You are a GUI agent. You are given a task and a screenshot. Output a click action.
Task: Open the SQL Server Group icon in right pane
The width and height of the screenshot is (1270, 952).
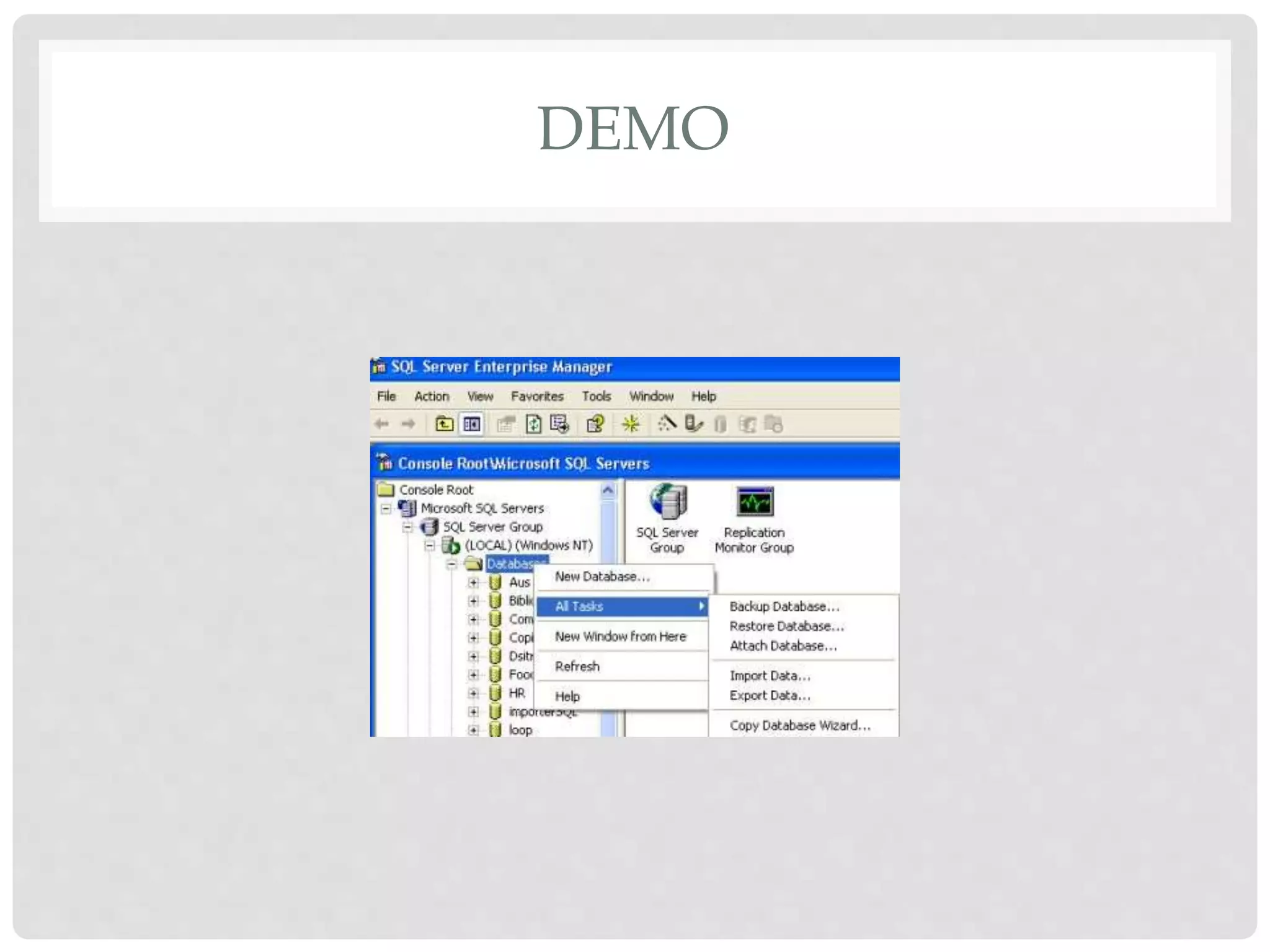coord(668,502)
